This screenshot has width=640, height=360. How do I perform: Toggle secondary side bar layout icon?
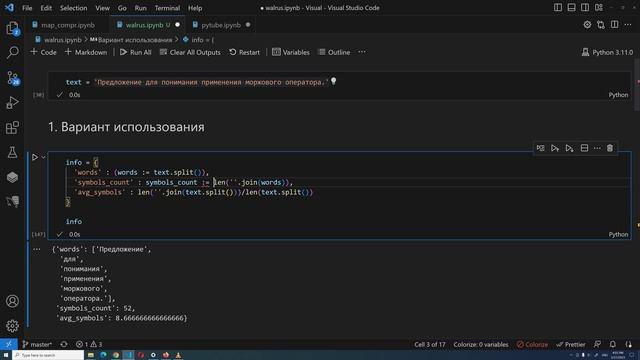point(585,7)
